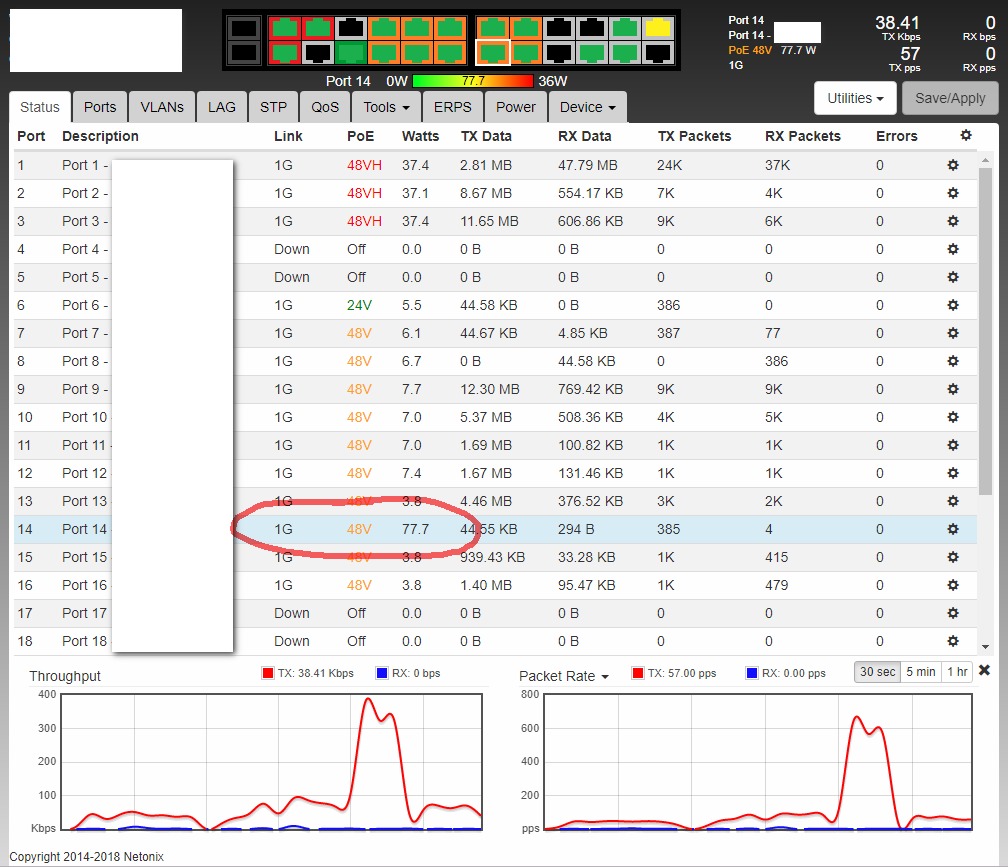
Task: Open settings gear on Port 14 row
Action: 953,529
